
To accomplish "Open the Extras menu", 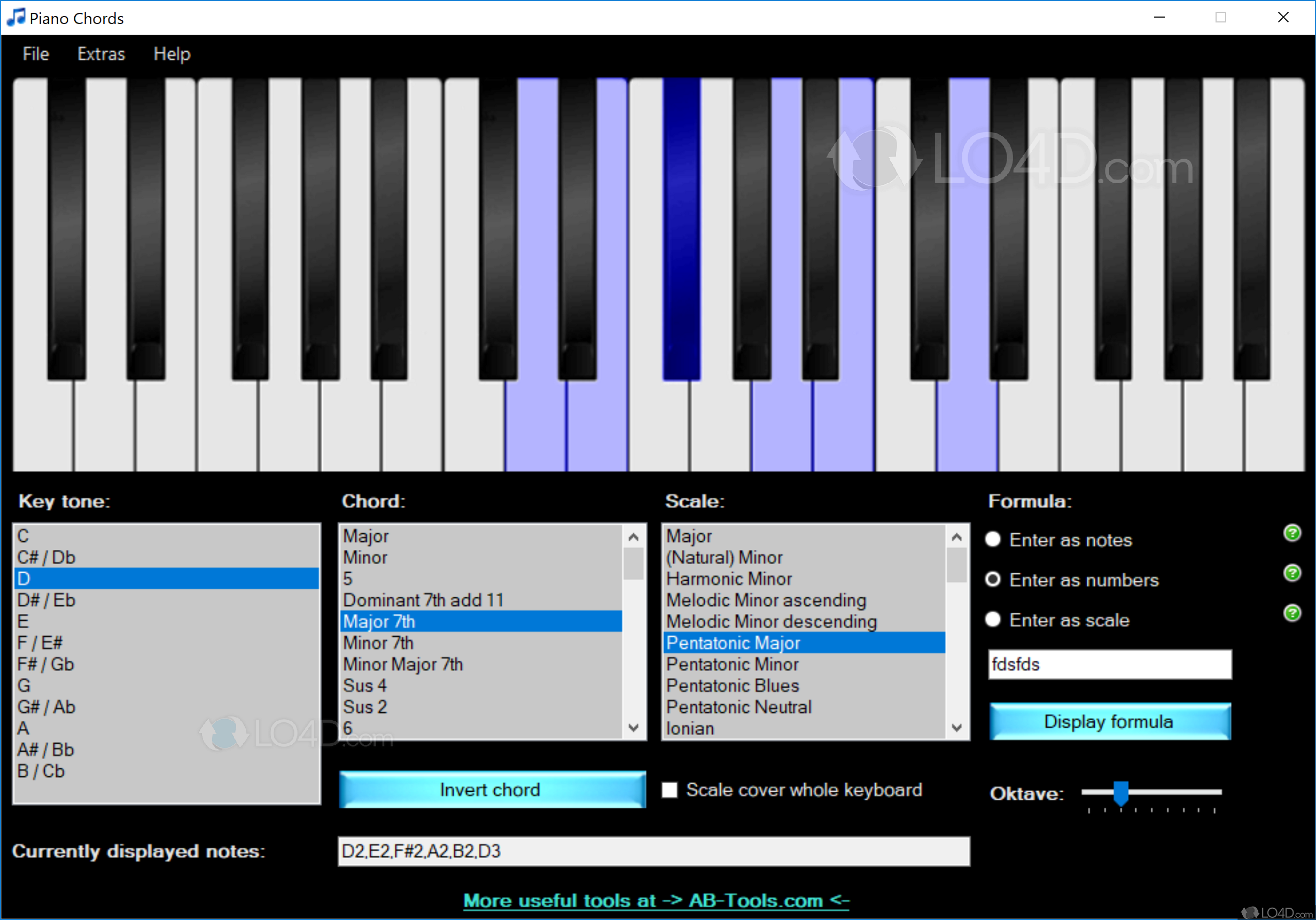I will point(101,54).
